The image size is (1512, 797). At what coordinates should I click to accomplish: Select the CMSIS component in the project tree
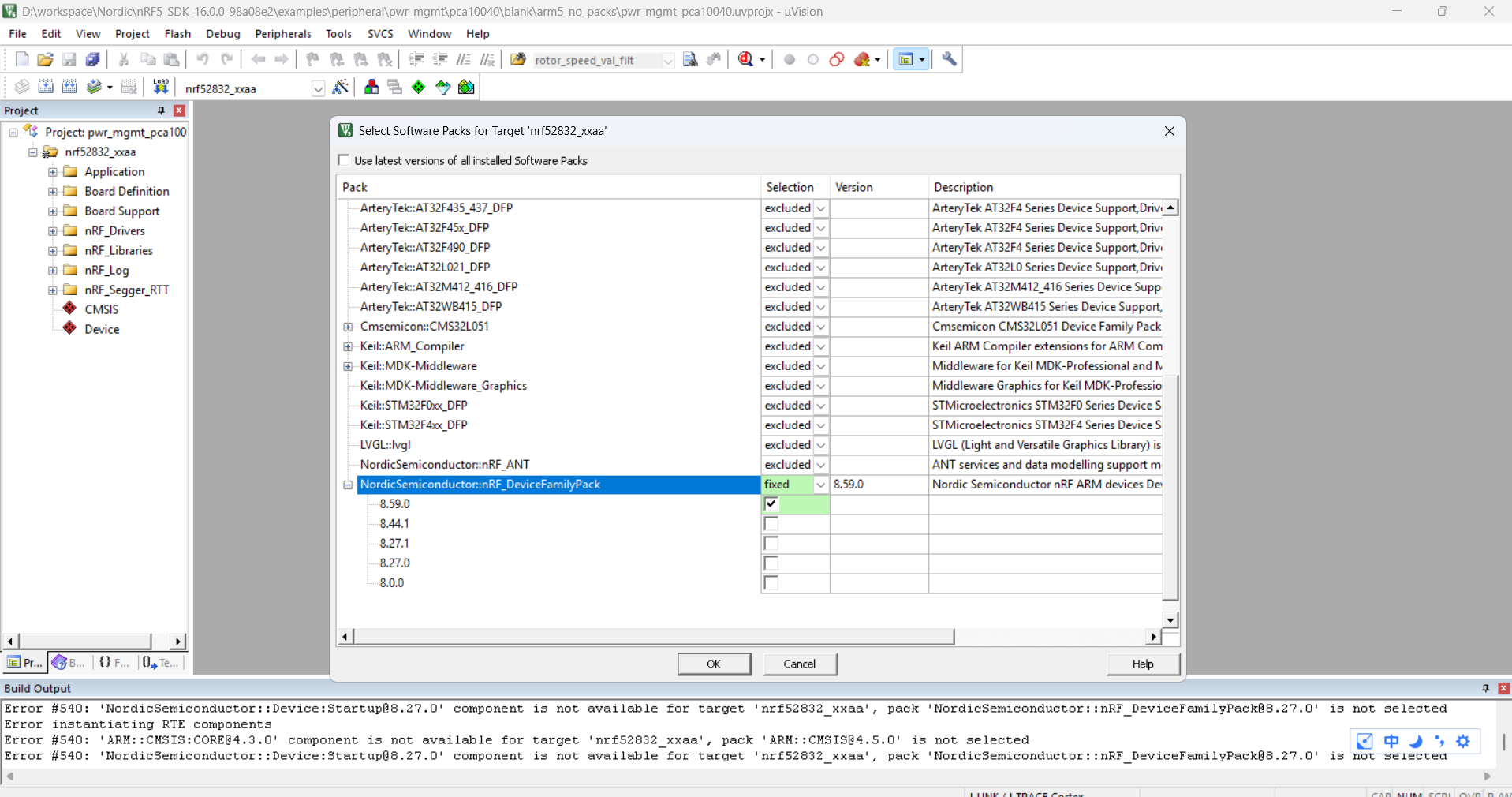[x=101, y=309]
